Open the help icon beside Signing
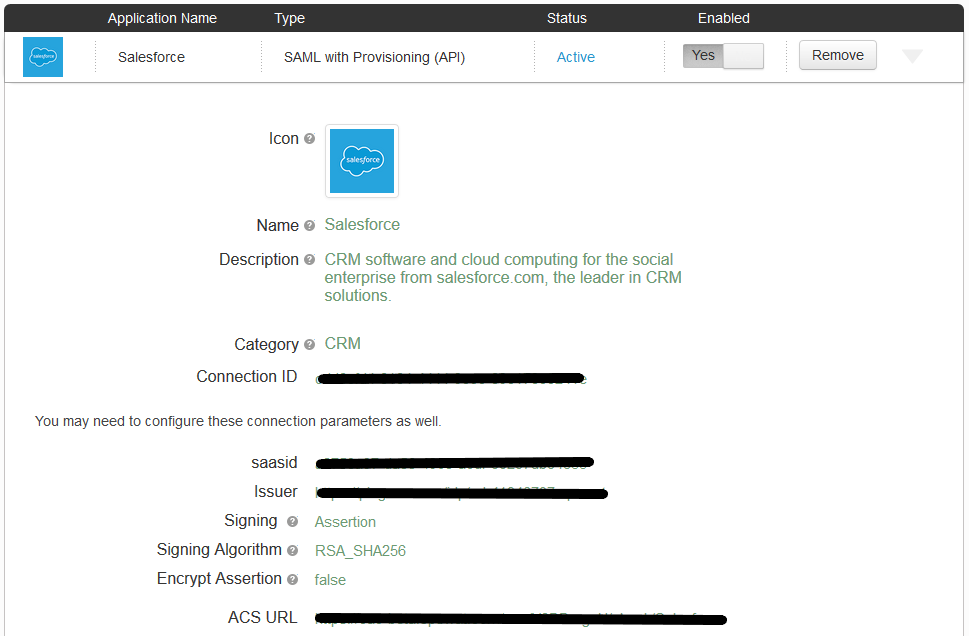Screen dimensions: 969x636 (292, 522)
